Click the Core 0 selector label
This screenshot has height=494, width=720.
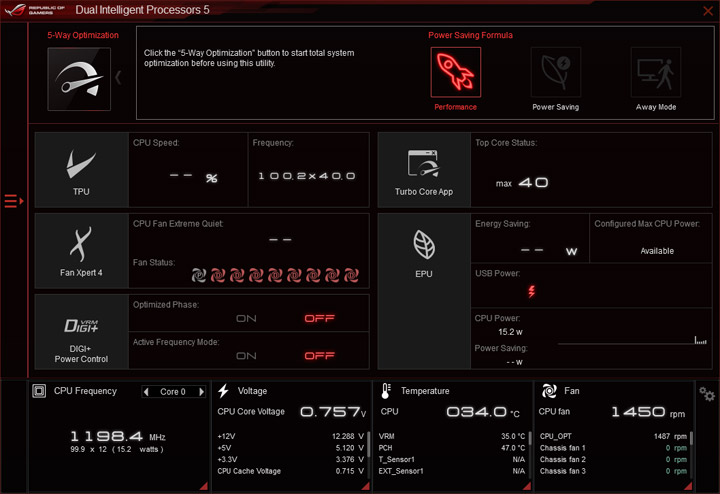(x=173, y=392)
